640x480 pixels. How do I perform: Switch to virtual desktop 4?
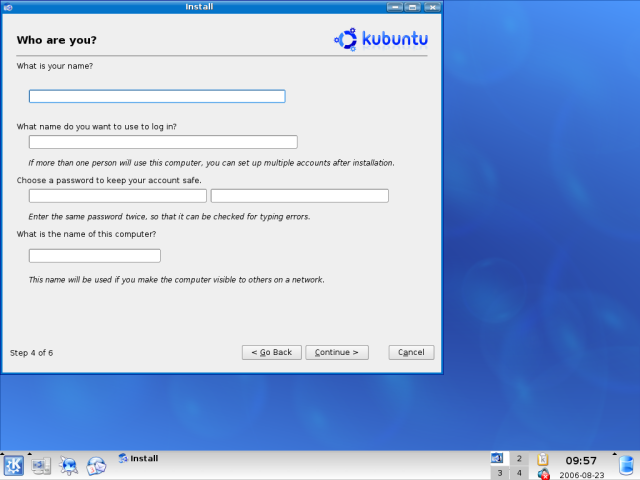(x=519, y=473)
